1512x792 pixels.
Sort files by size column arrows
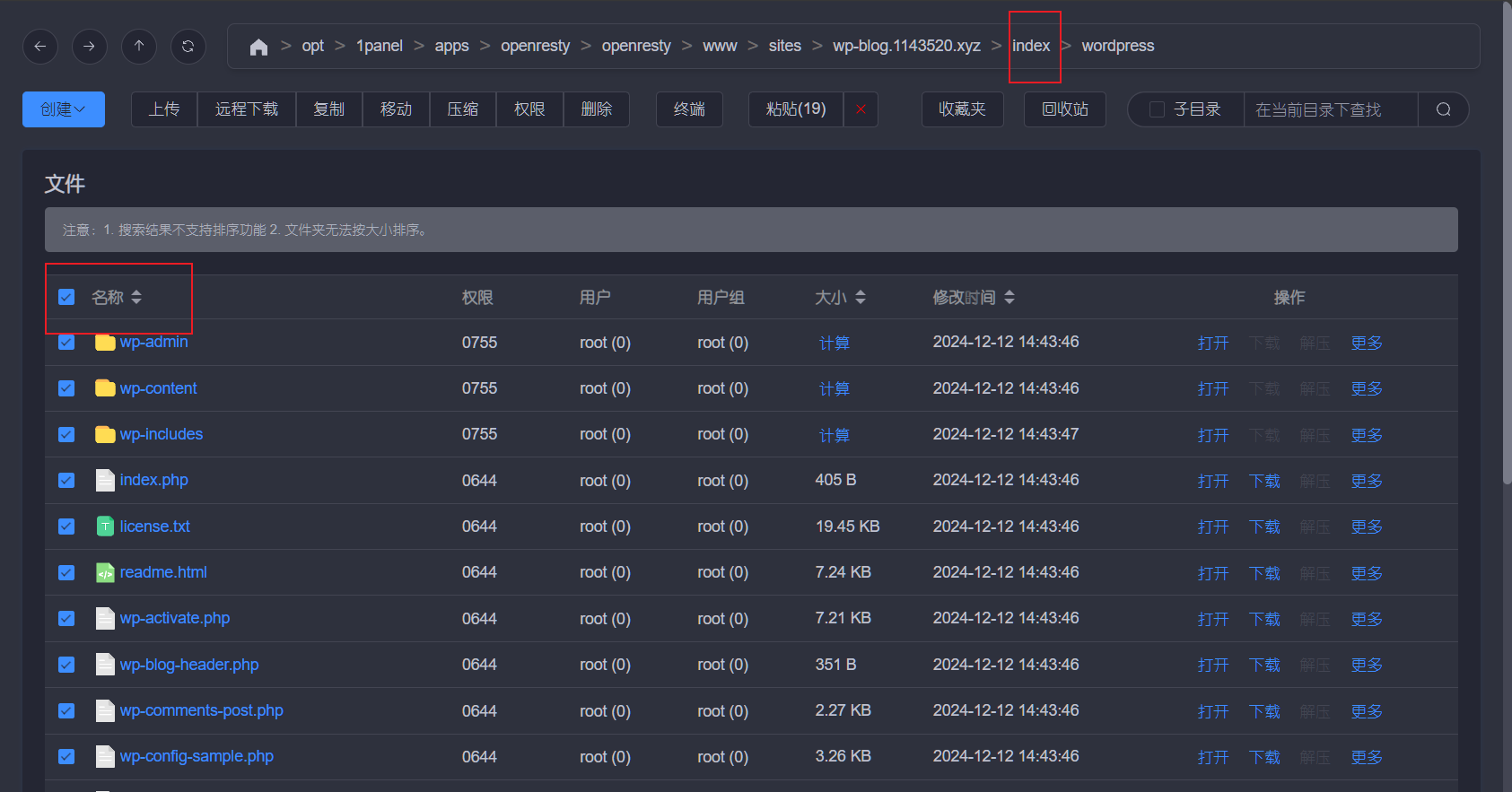pos(861,297)
